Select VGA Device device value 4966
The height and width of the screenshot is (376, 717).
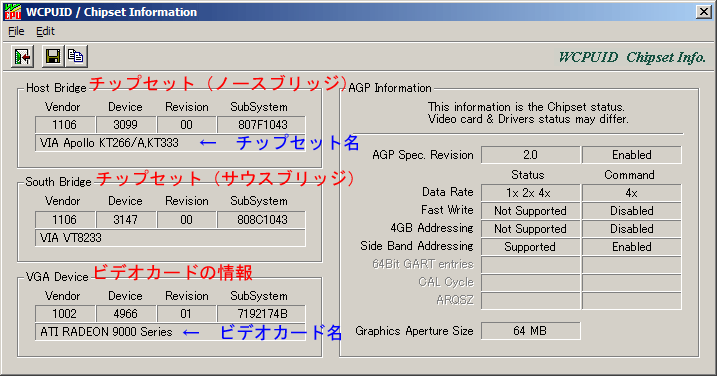pos(126,314)
